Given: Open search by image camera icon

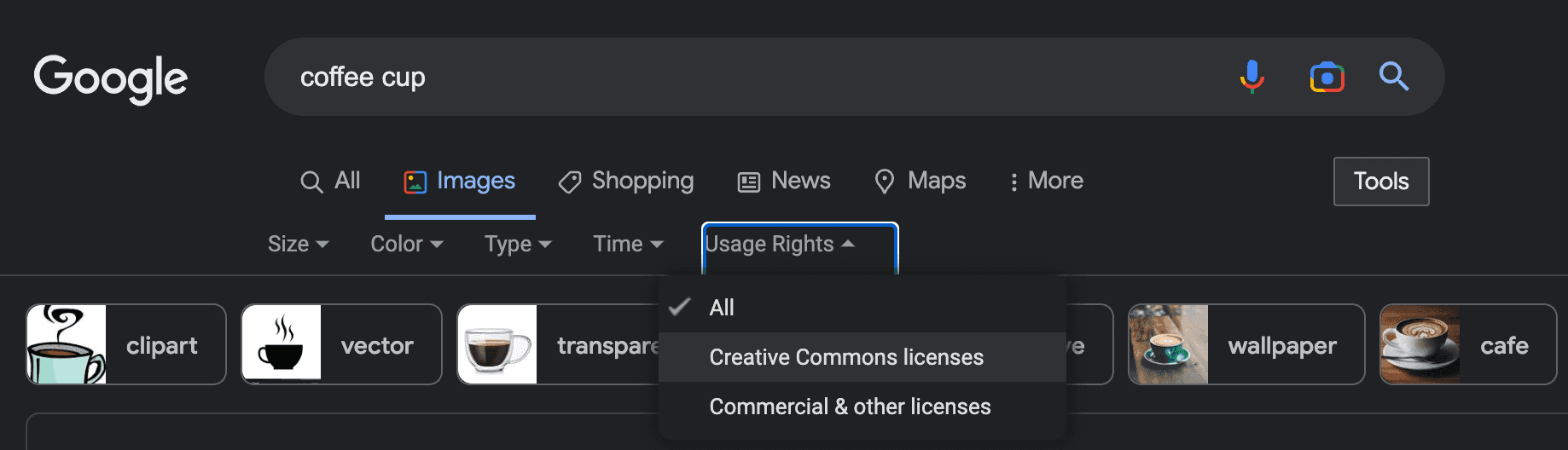Looking at the screenshot, I should pyautogui.click(x=1327, y=77).
